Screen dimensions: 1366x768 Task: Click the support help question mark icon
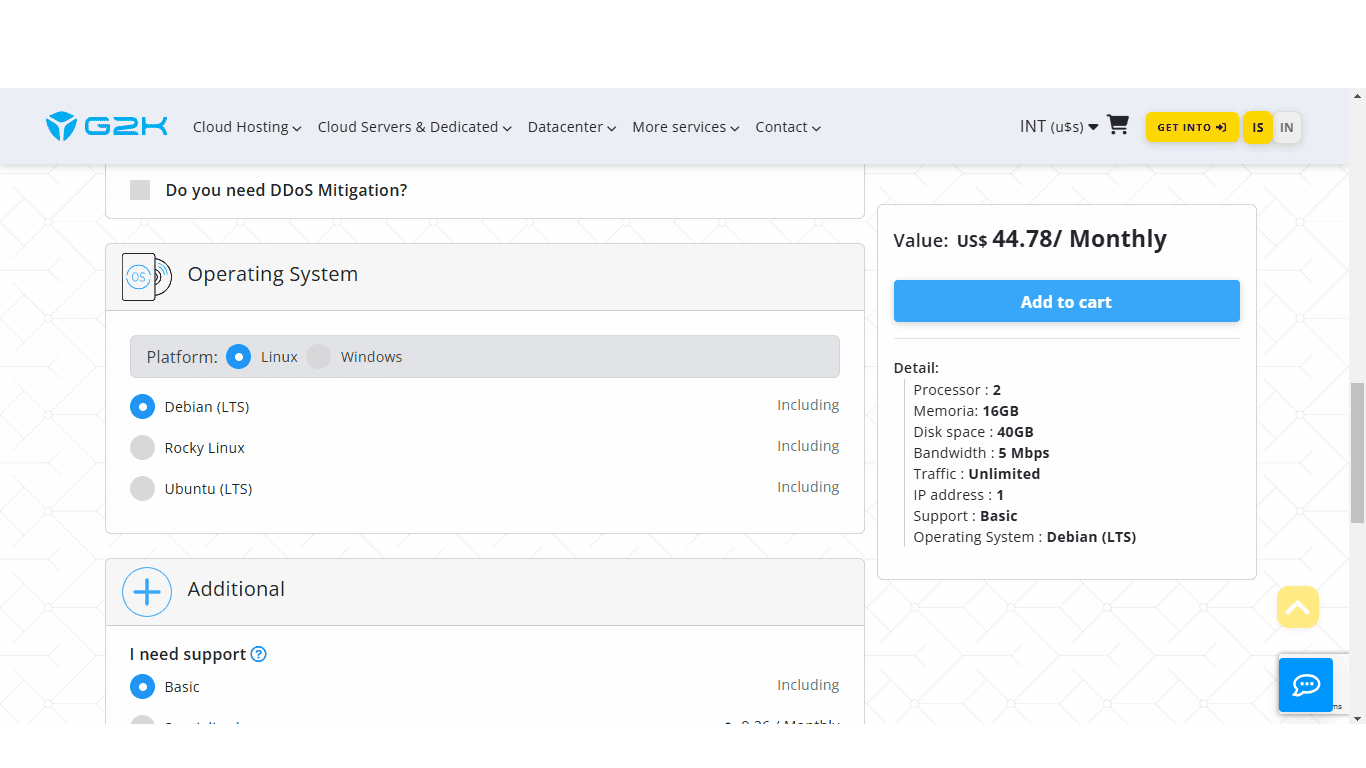(258, 654)
